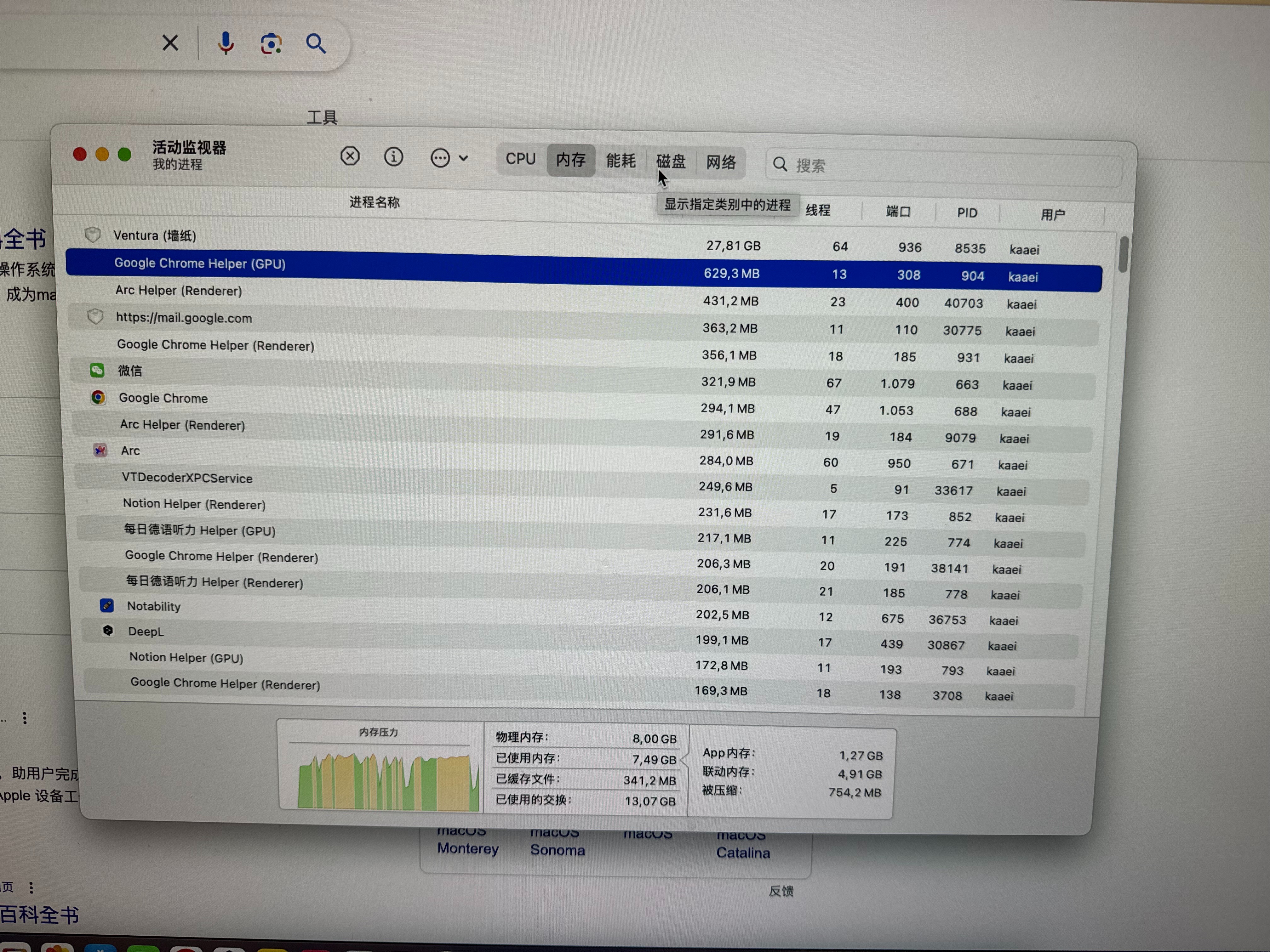This screenshot has width=1270, height=952.
Task: Sort by PID column header
Action: pos(967,213)
